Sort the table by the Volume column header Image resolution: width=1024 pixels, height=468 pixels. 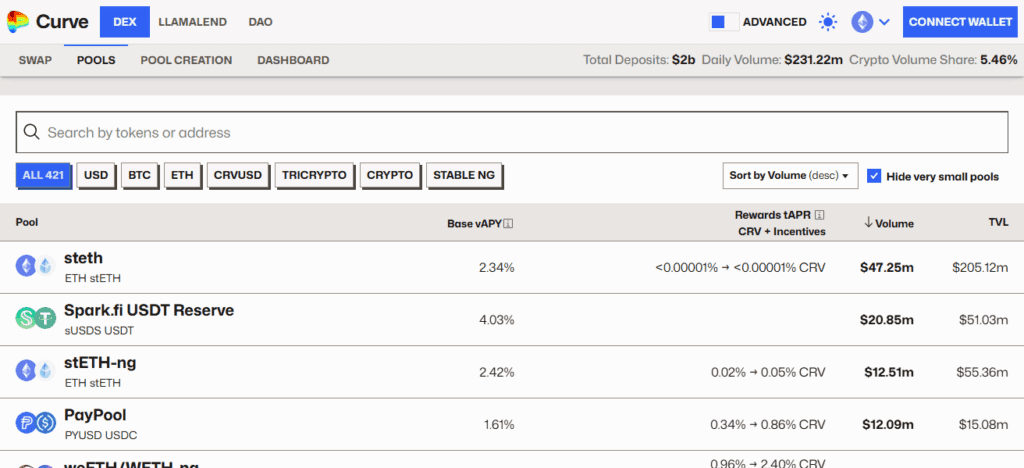888,223
